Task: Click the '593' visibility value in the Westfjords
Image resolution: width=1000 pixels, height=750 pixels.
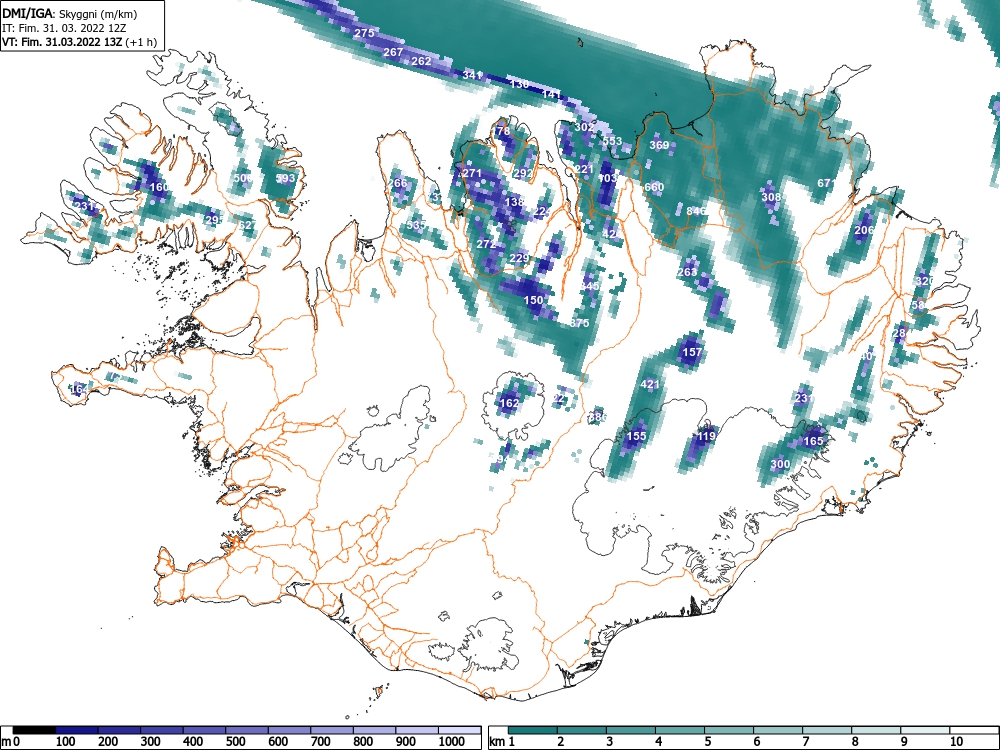Action: (x=285, y=178)
